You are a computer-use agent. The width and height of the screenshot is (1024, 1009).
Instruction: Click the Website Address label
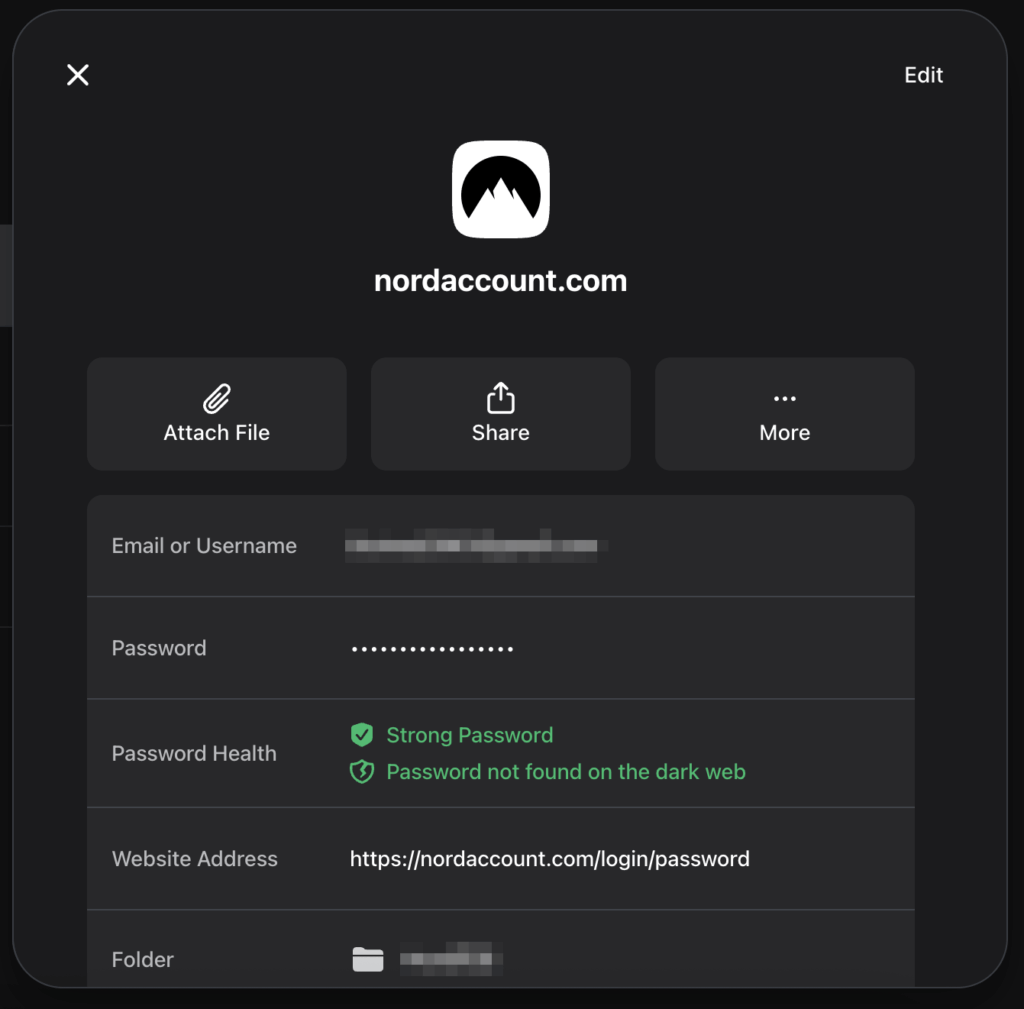(x=195, y=859)
